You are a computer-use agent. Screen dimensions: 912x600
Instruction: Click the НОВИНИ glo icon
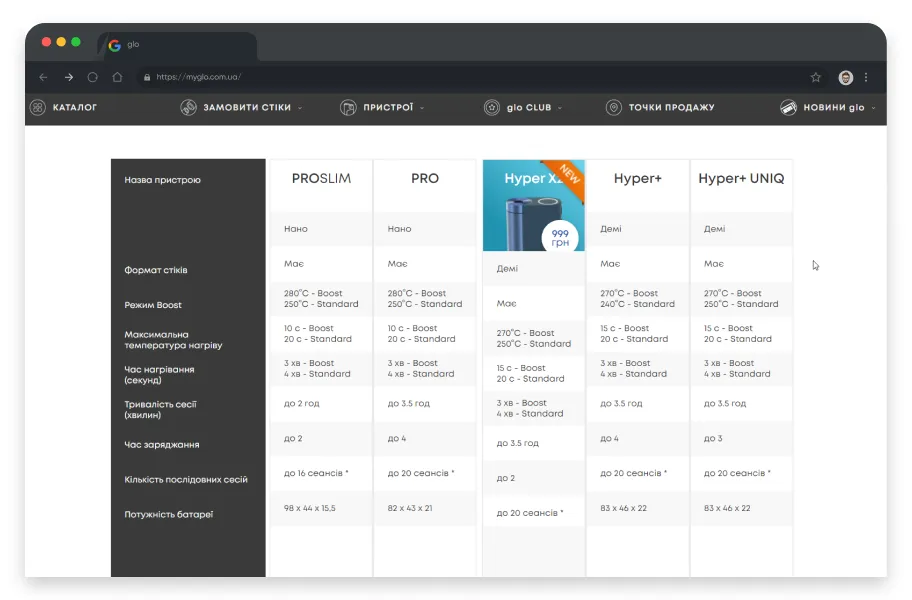point(789,108)
